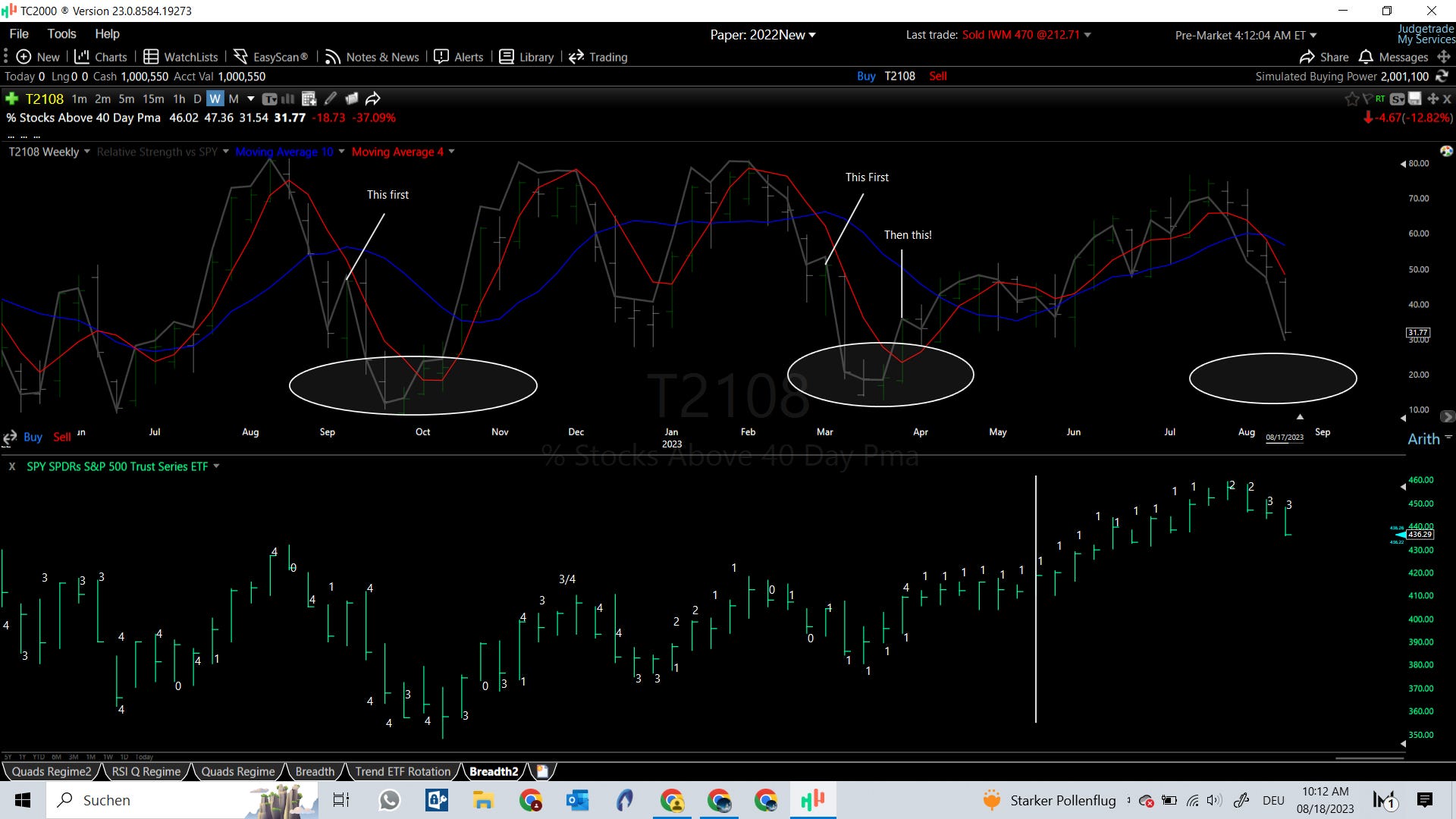Image resolution: width=1456 pixels, height=819 pixels.
Task: Click the refresh icon beside Simulated Buying Power
Action: coord(1442,76)
